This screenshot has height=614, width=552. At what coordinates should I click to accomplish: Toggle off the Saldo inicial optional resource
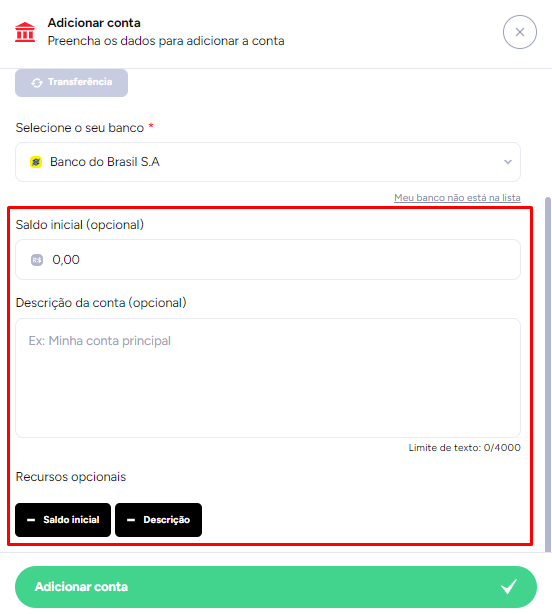[x=63, y=520]
